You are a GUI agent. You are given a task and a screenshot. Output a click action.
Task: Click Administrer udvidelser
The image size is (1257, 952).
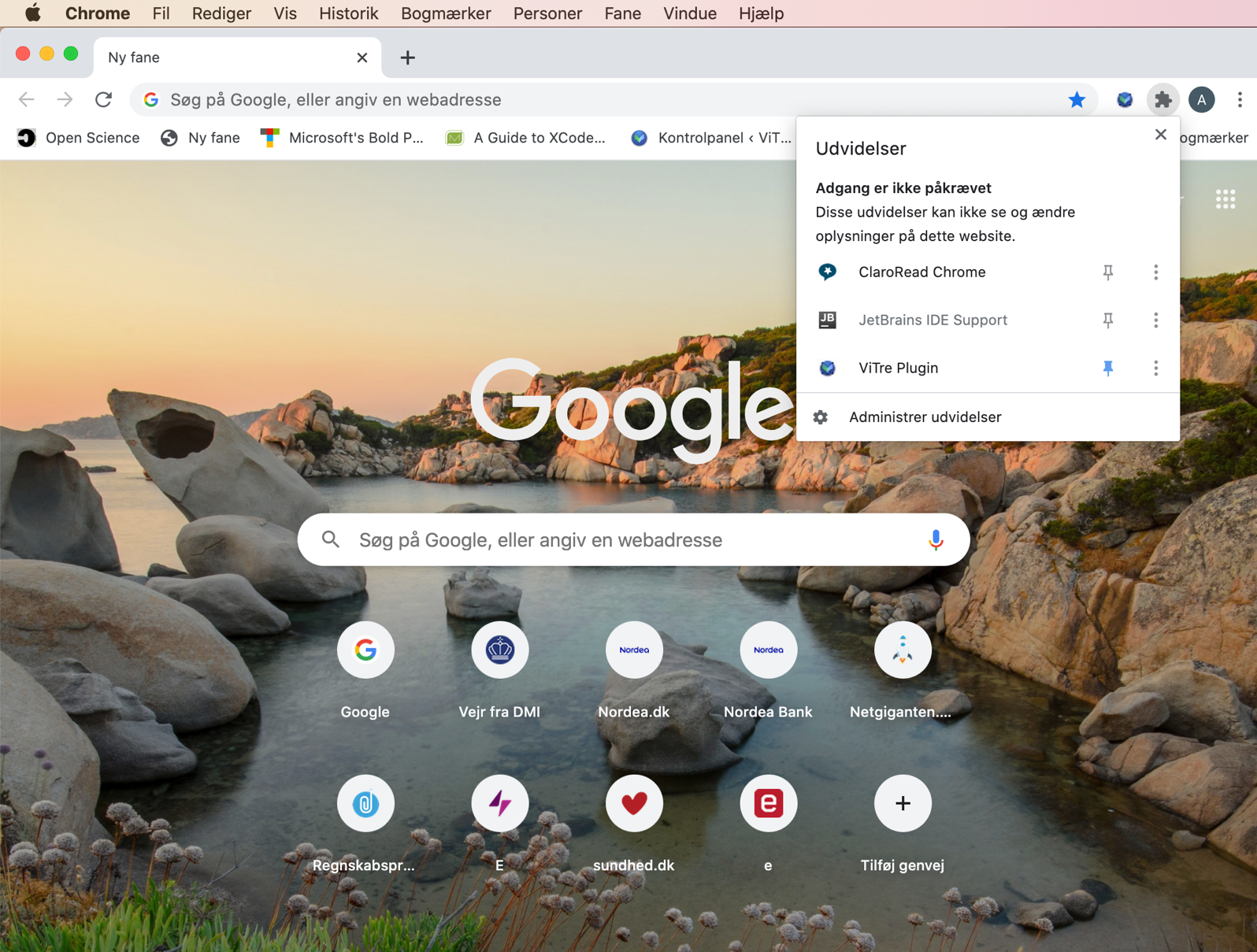925,417
